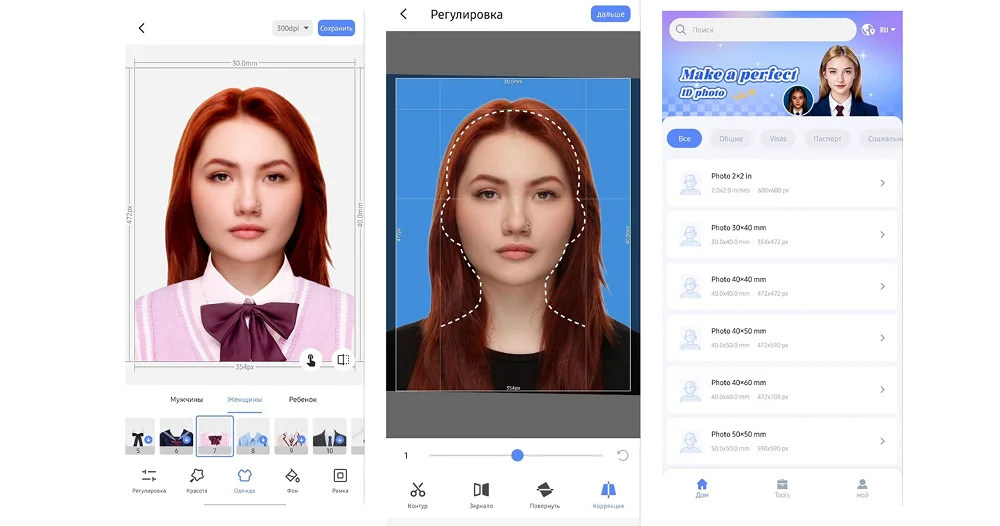Open the Регулировка adjustment tool
The width and height of the screenshot is (1000, 526).
[x=149, y=481]
